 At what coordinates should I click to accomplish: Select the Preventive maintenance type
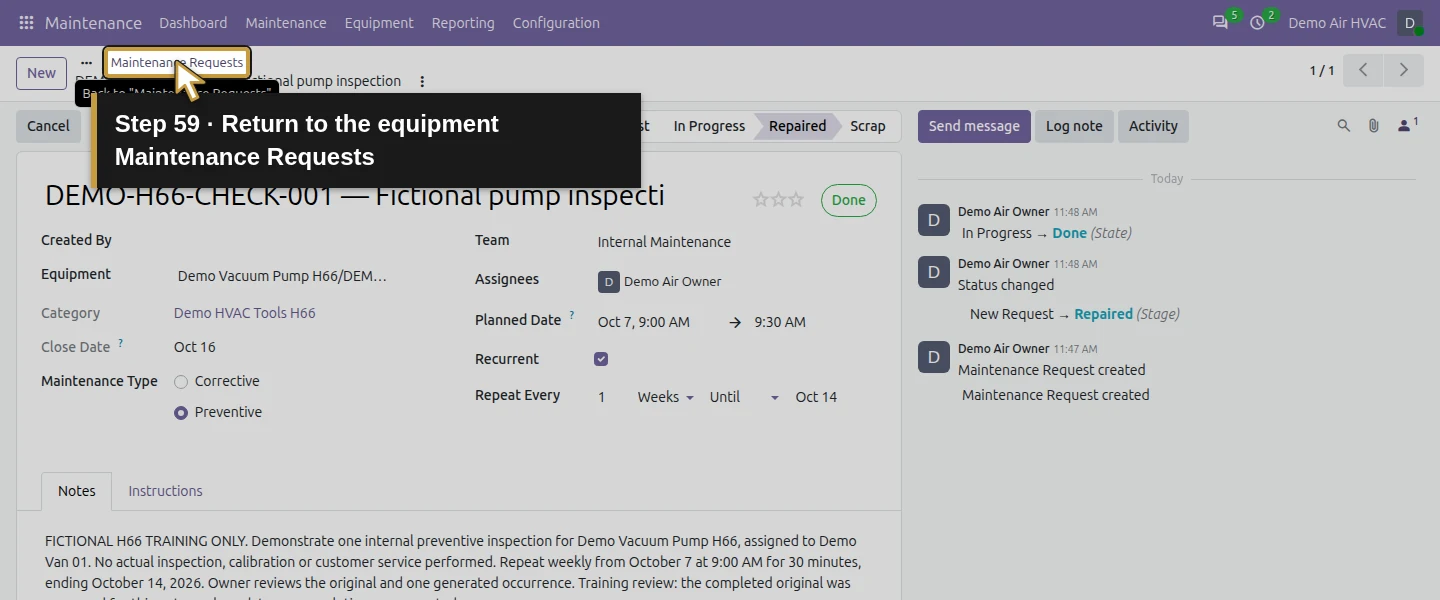(181, 412)
